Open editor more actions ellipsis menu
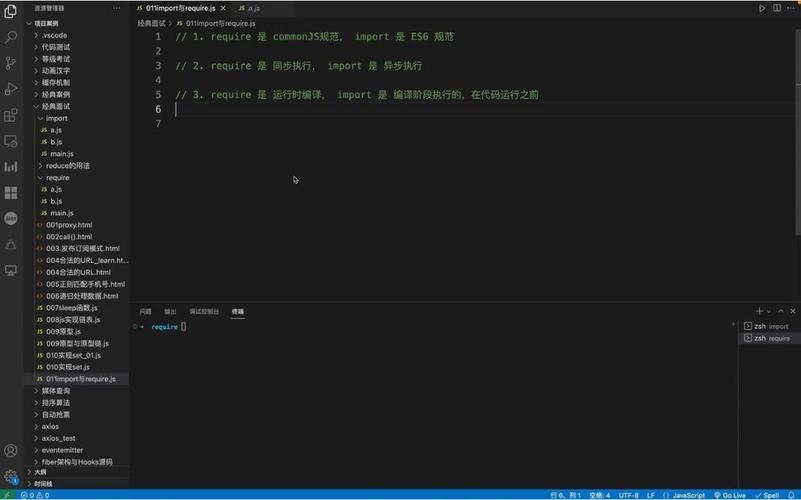The image size is (801, 500). (x=791, y=8)
